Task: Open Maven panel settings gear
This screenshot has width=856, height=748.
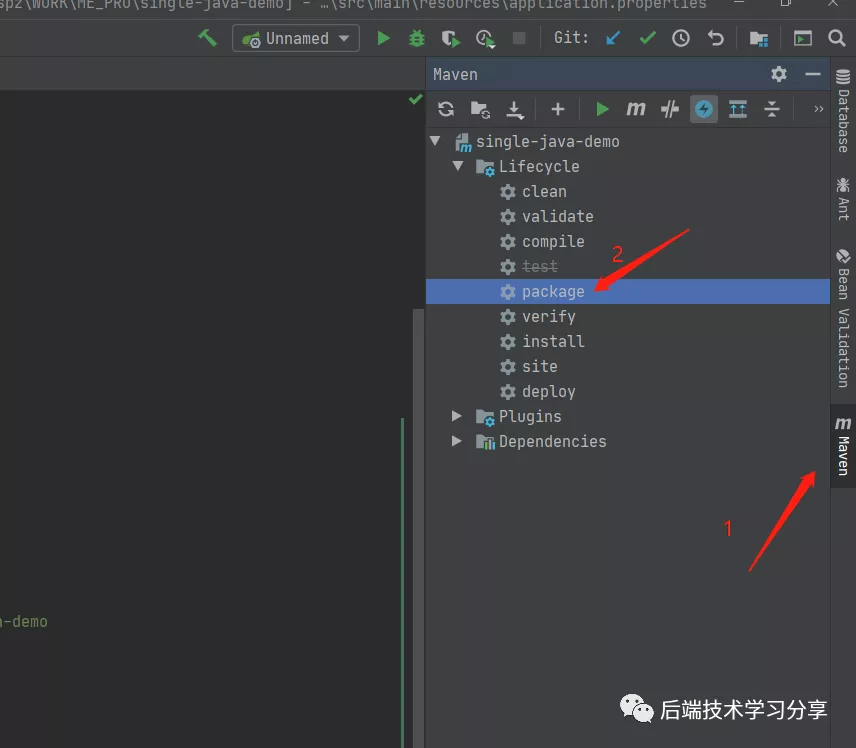Action: point(779,74)
